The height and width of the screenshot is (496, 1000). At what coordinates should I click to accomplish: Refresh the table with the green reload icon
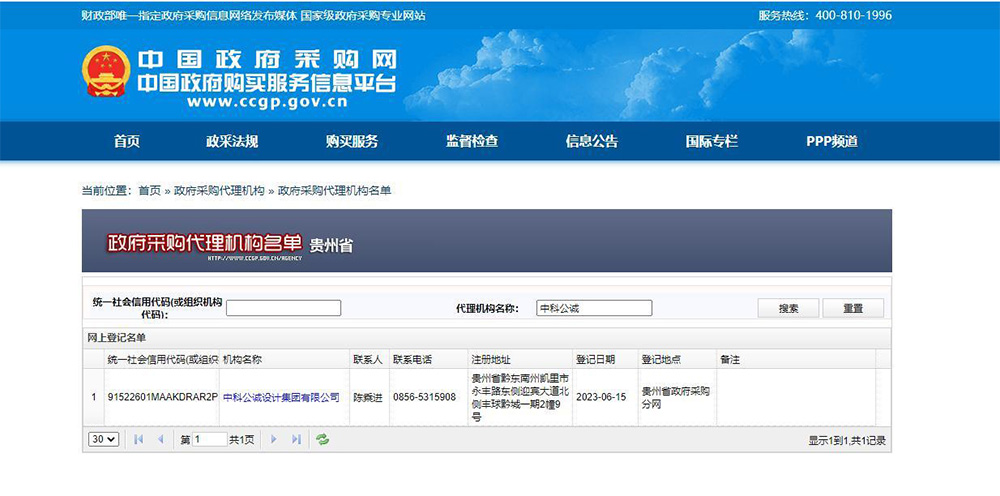(x=322, y=439)
